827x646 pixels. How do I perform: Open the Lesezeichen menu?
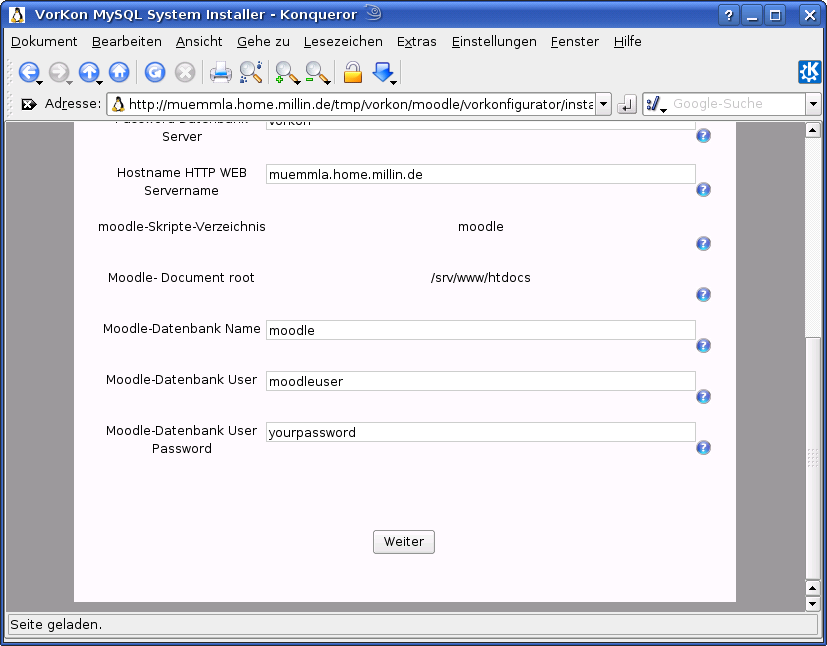(x=343, y=41)
